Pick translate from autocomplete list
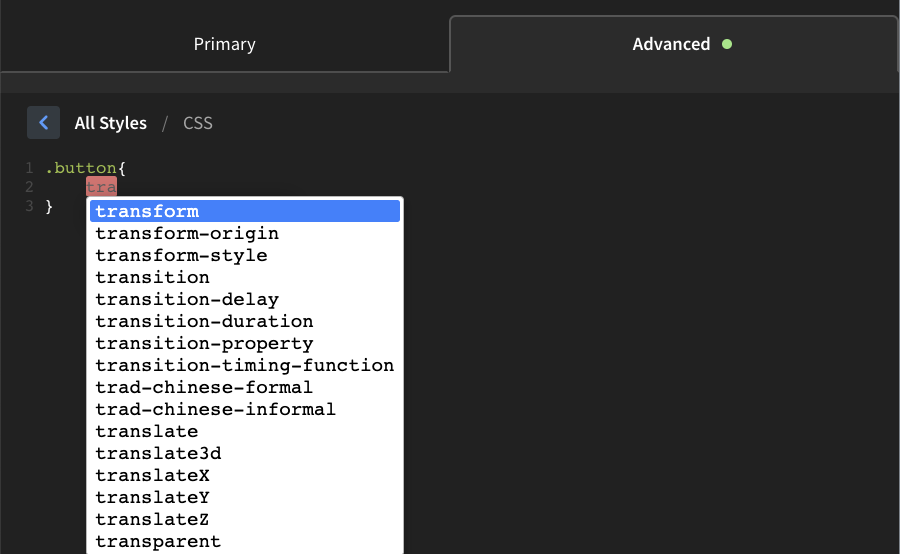This screenshot has width=900, height=554. 245,431
